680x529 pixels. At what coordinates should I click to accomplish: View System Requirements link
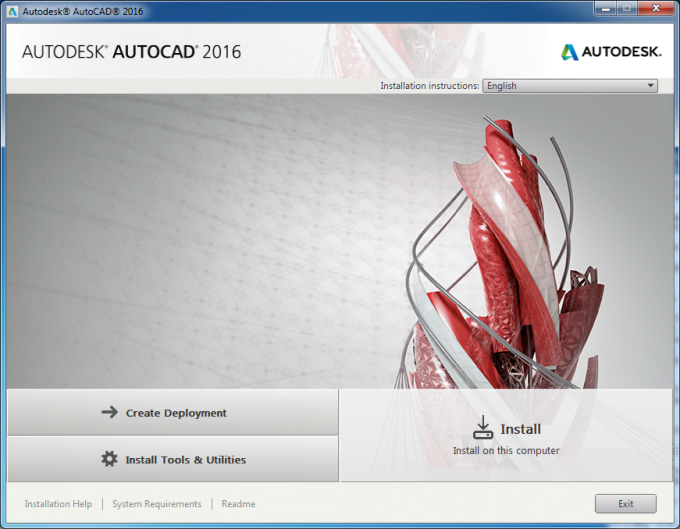click(157, 504)
